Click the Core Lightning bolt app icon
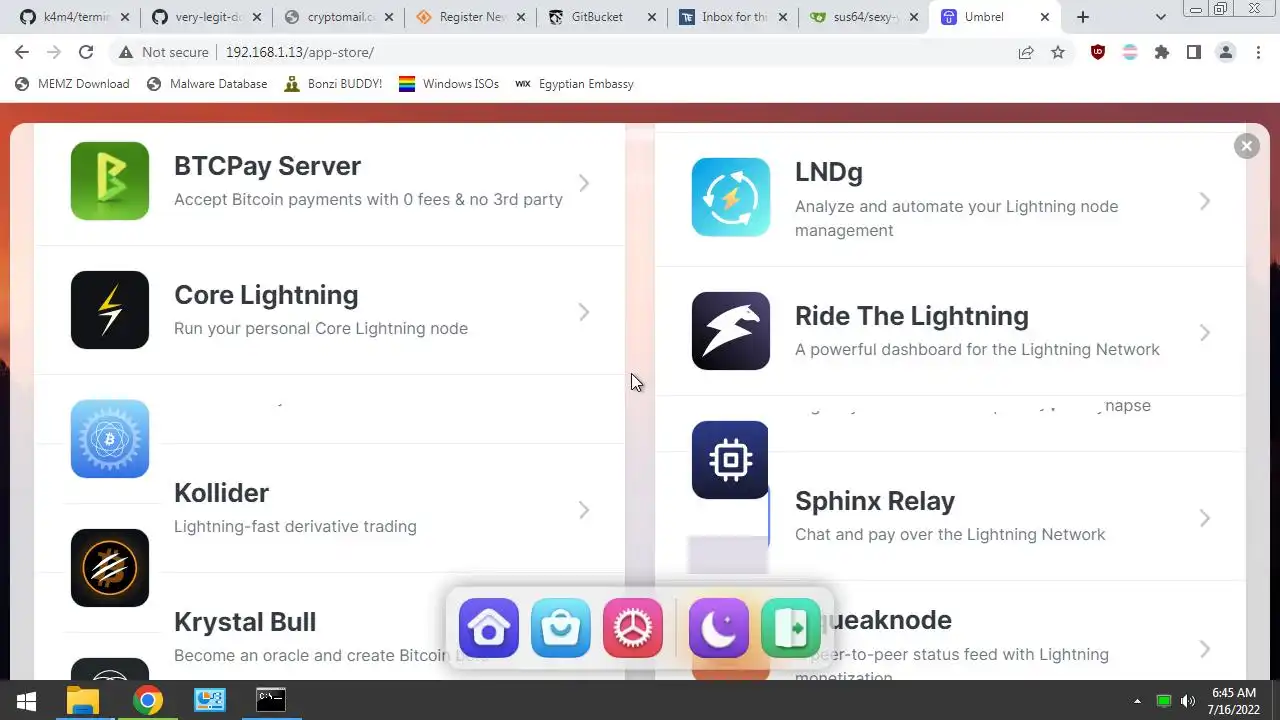This screenshot has width=1280, height=720. click(x=110, y=310)
